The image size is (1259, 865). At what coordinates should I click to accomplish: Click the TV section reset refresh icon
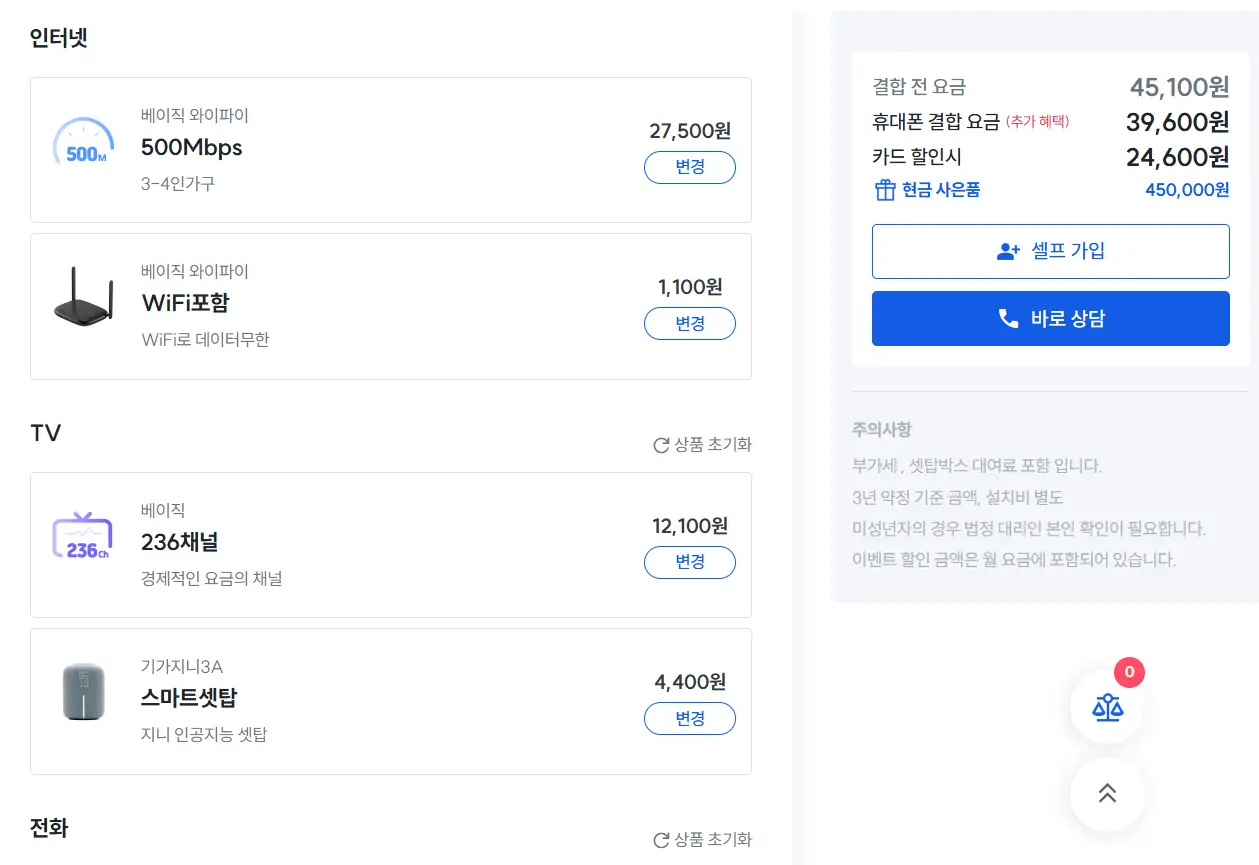661,445
